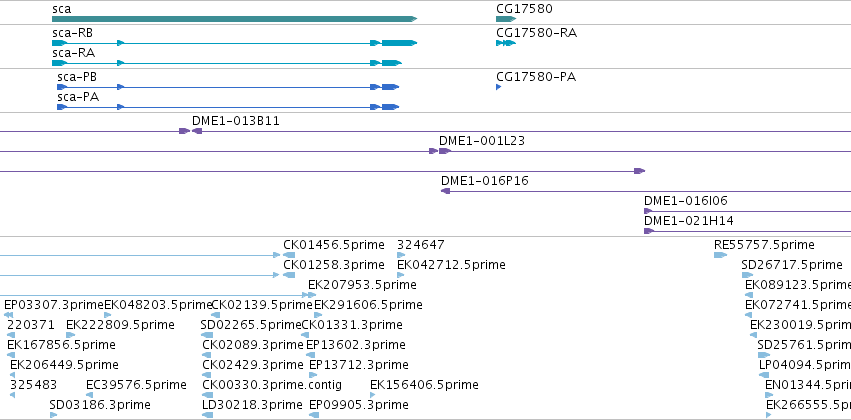Image resolution: width=851 pixels, height=420 pixels.
Task: Click the sca-PB protein label
Action: pos(77,77)
